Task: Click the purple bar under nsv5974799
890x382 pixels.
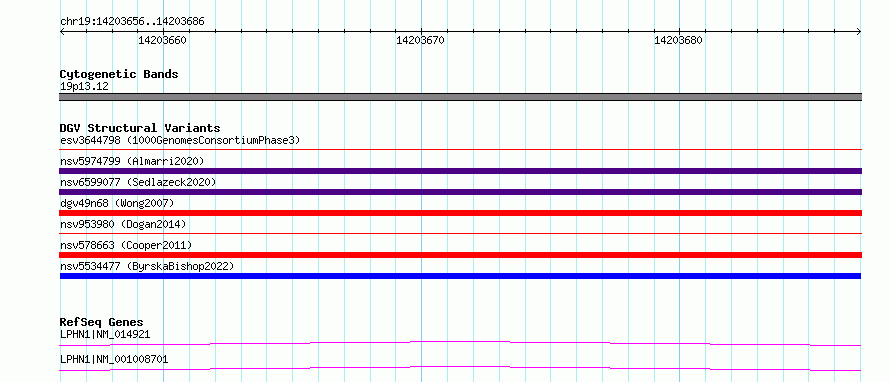Action: pyautogui.click(x=460, y=171)
